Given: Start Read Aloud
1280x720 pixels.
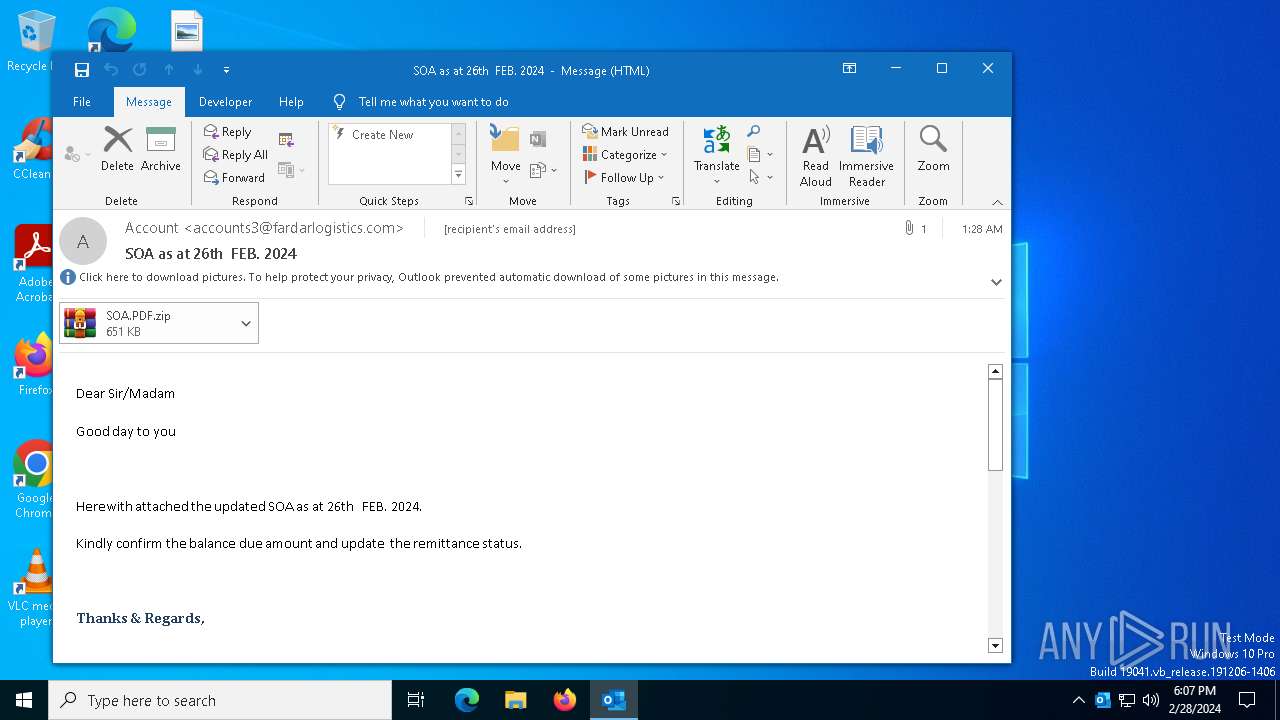Looking at the screenshot, I should click(816, 155).
